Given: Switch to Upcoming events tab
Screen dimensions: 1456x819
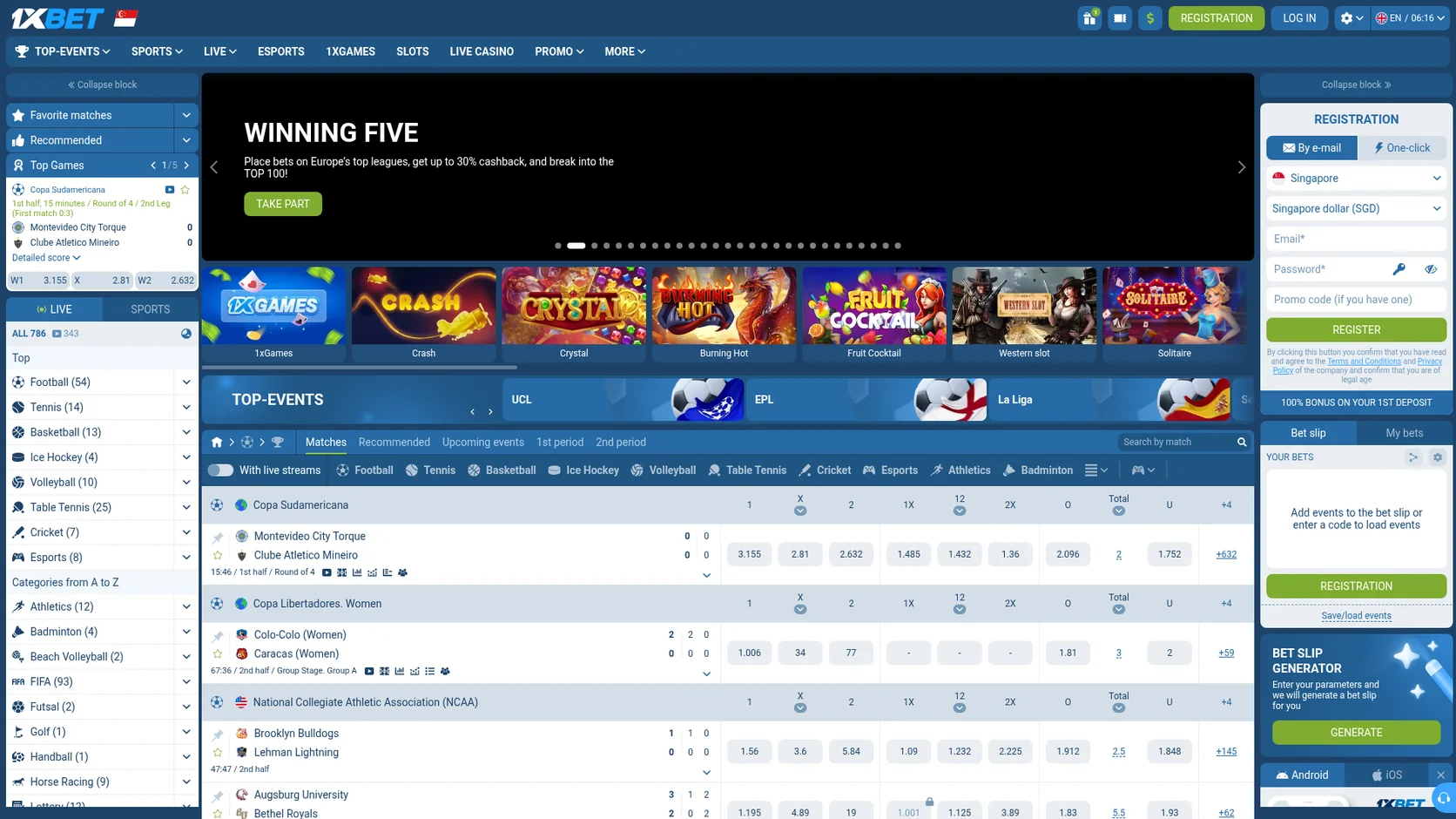Looking at the screenshot, I should pos(483,443).
